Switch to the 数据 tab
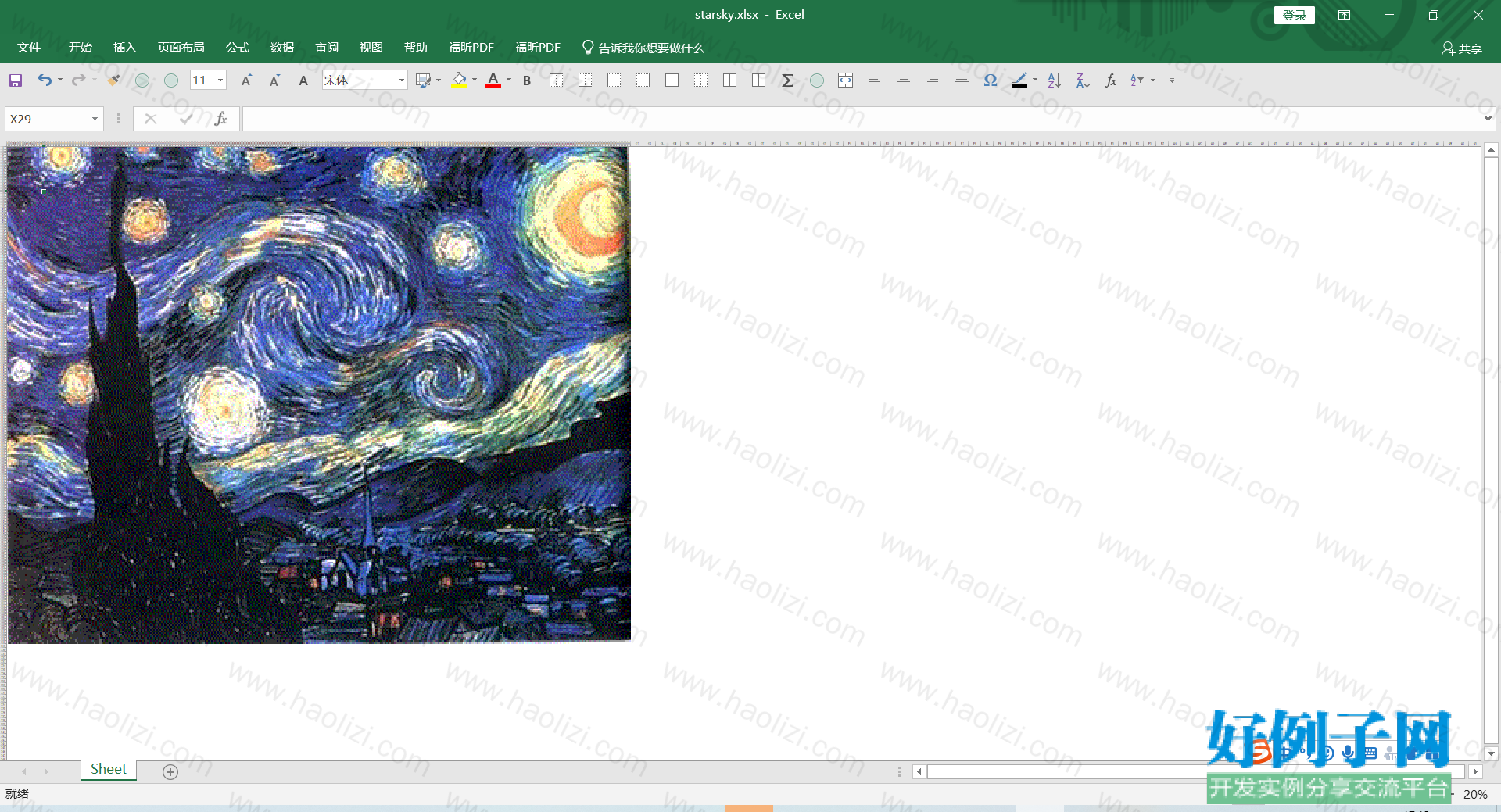 tap(282, 48)
